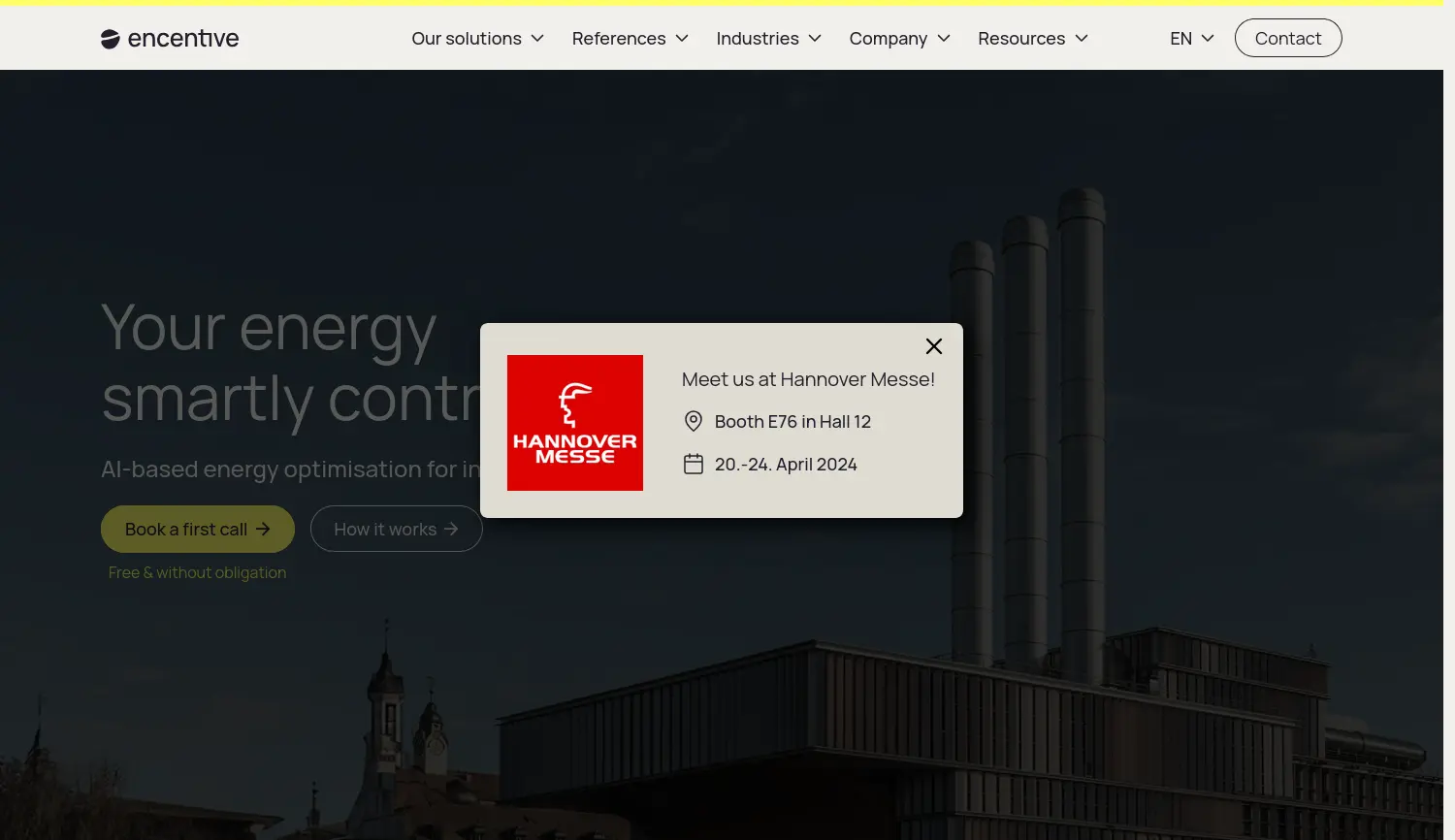
Task: Close the Hannover Messe popup
Action: [934, 346]
